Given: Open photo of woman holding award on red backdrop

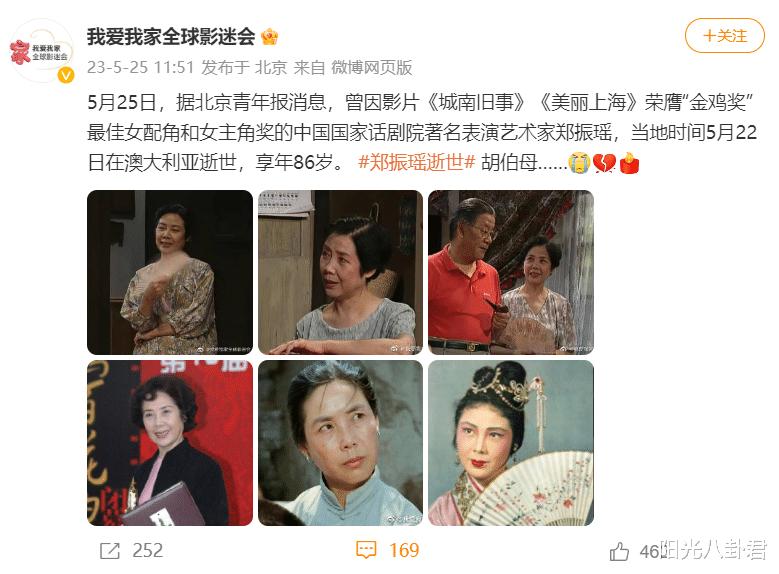Looking at the screenshot, I should tap(170, 443).
